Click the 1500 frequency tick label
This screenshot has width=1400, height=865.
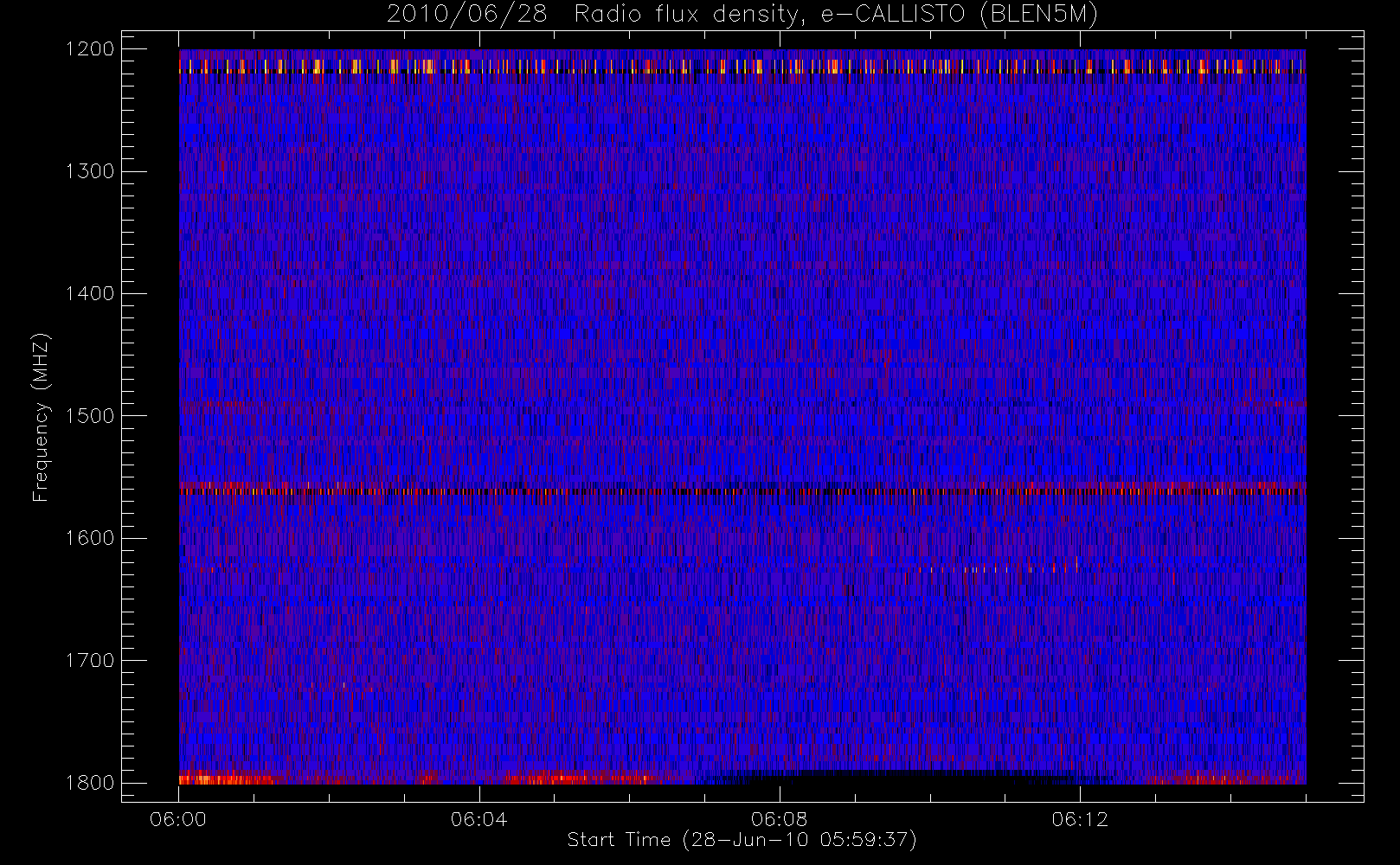[91, 416]
